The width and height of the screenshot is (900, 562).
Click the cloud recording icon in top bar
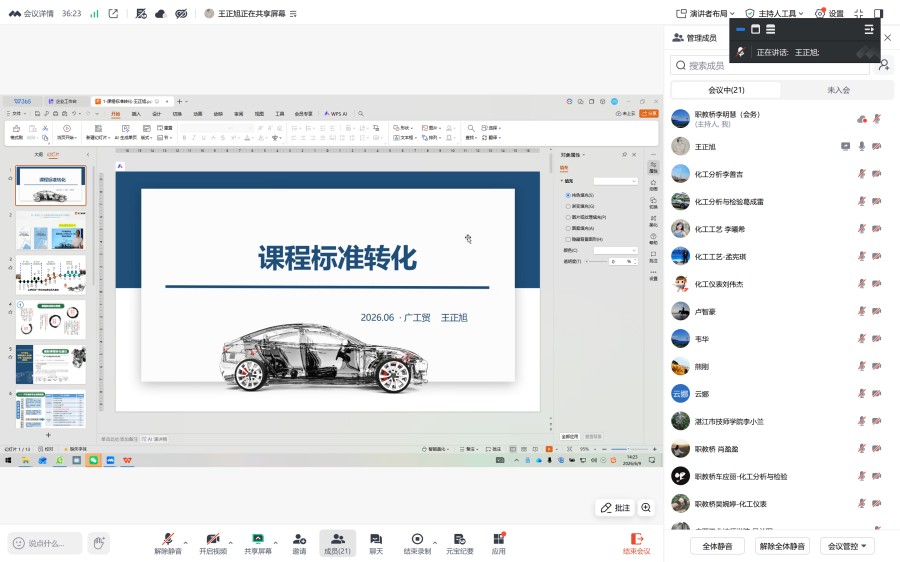click(161, 13)
